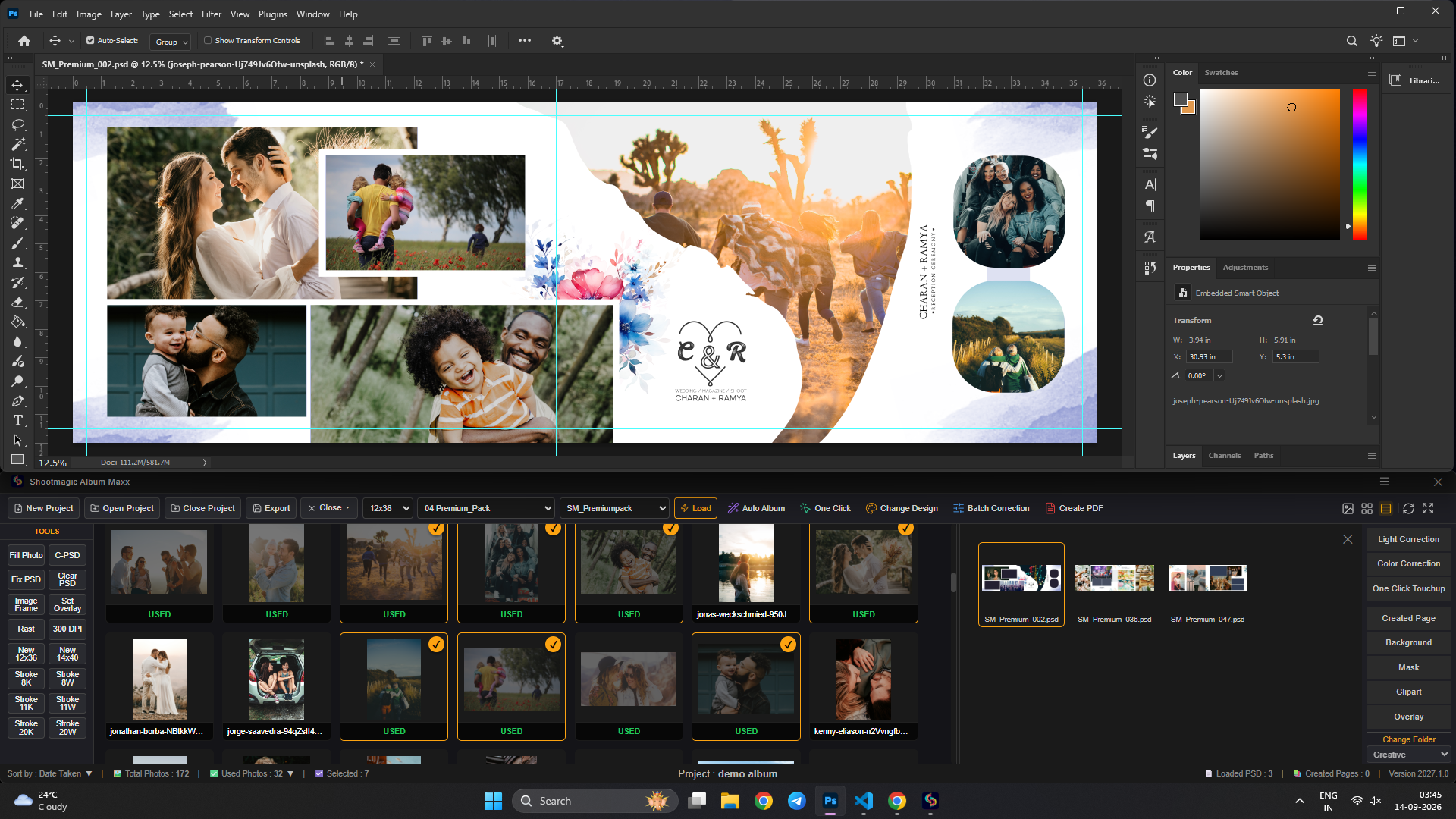Open the Group auto-select dropdown
The height and width of the screenshot is (819, 1456).
(171, 42)
